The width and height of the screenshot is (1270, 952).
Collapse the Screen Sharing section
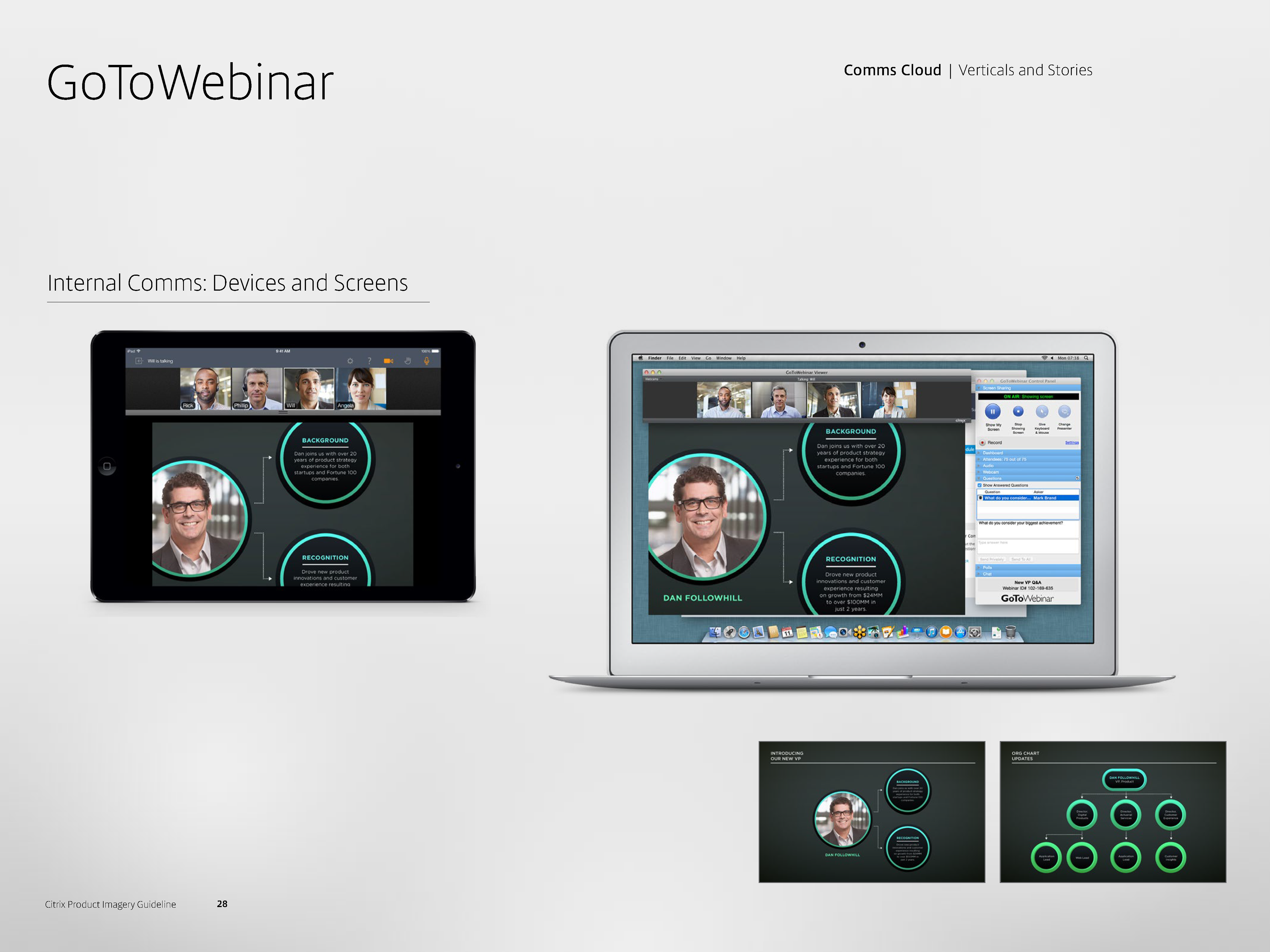1028,388
